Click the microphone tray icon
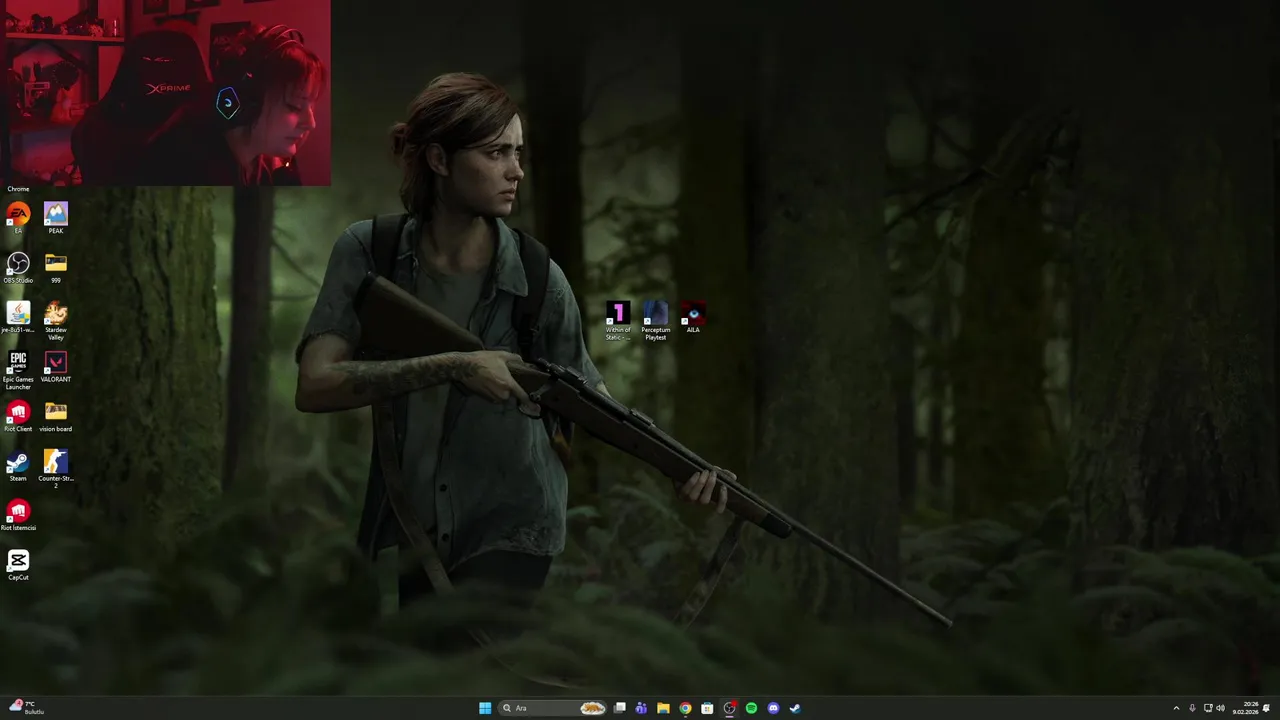The height and width of the screenshot is (720, 1280). click(1192, 708)
